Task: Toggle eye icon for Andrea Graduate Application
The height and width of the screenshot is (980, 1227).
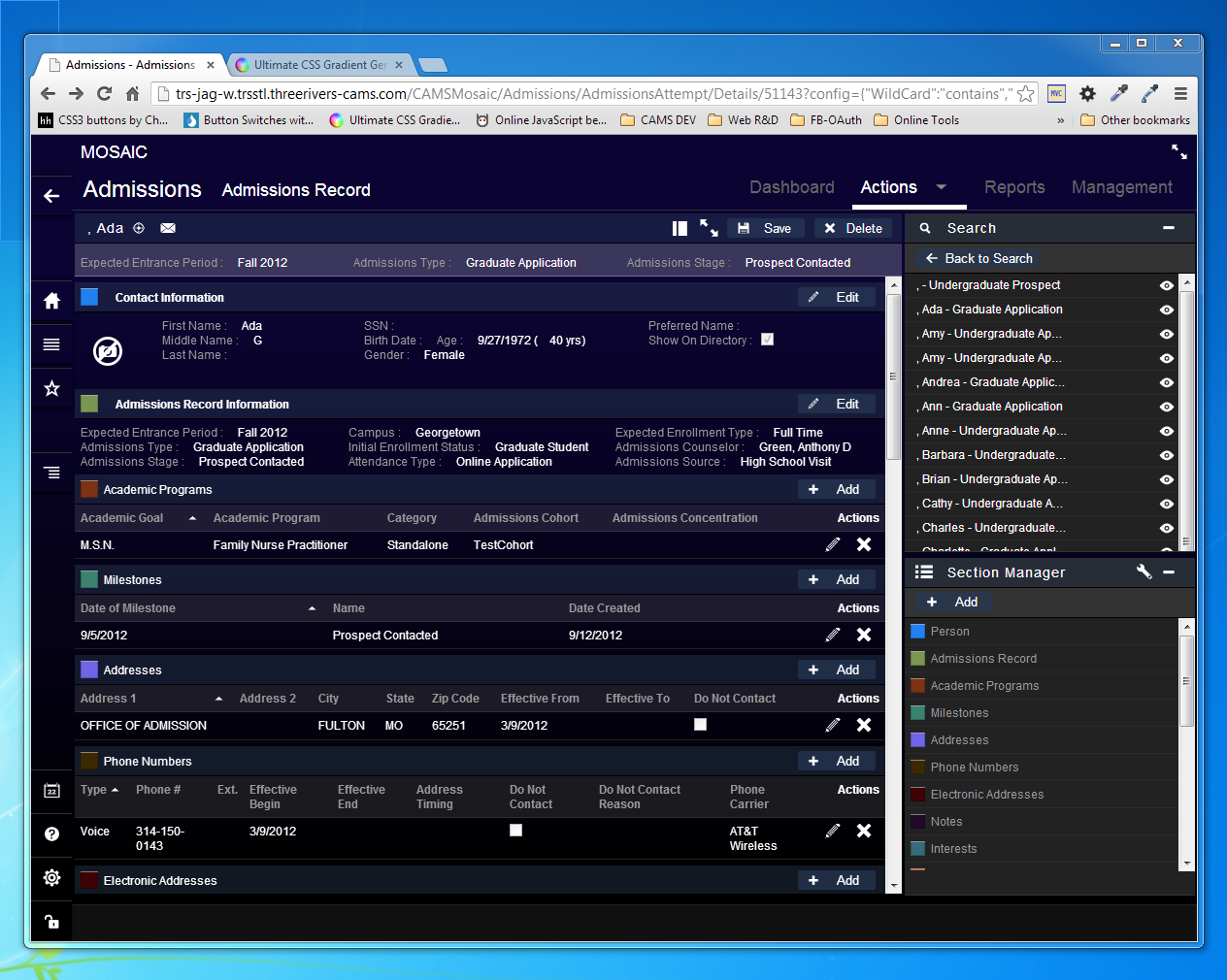Action: tap(1166, 382)
